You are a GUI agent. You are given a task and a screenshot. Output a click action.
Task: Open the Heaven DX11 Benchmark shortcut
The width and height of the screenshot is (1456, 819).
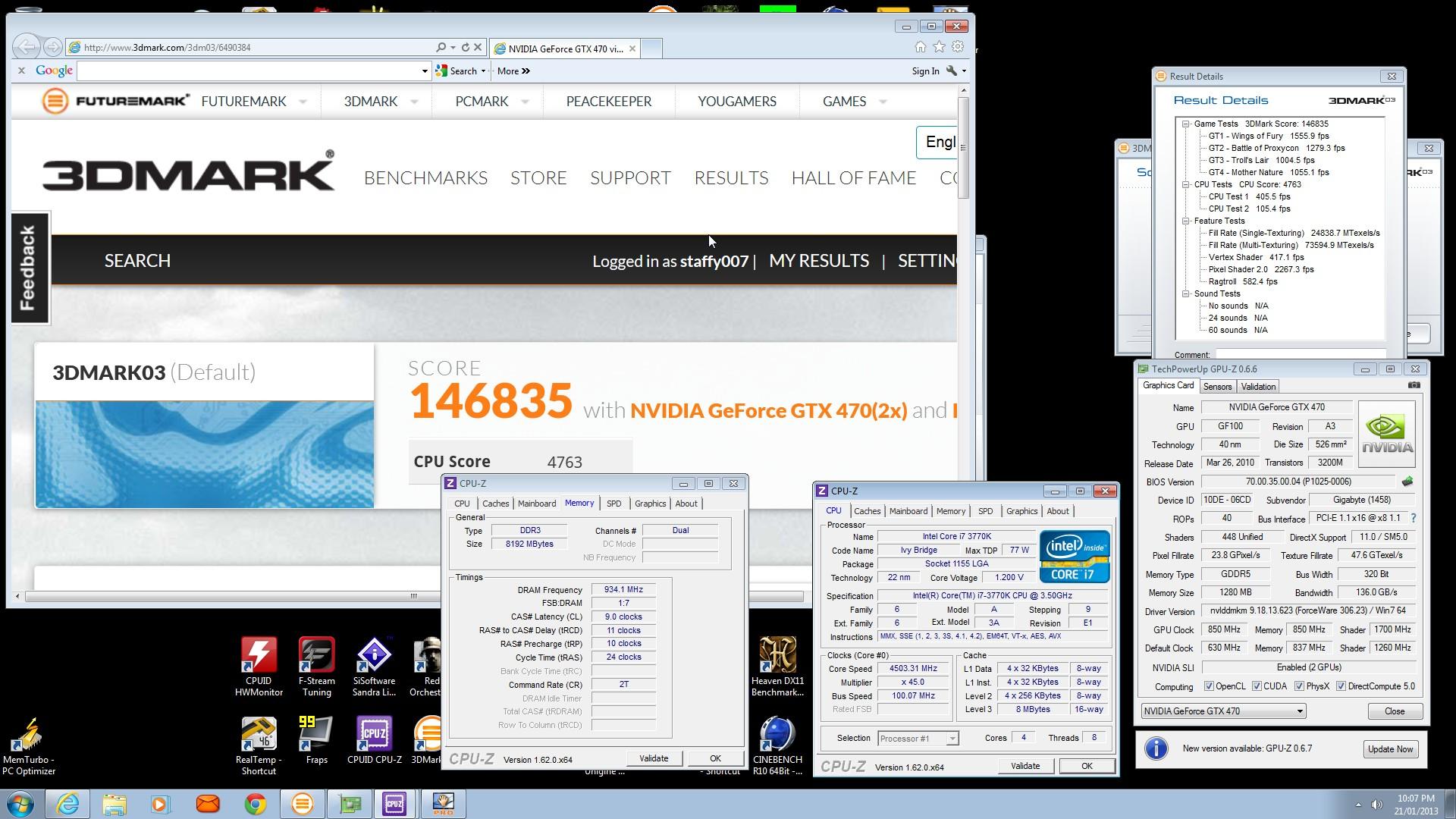[x=777, y=666]
